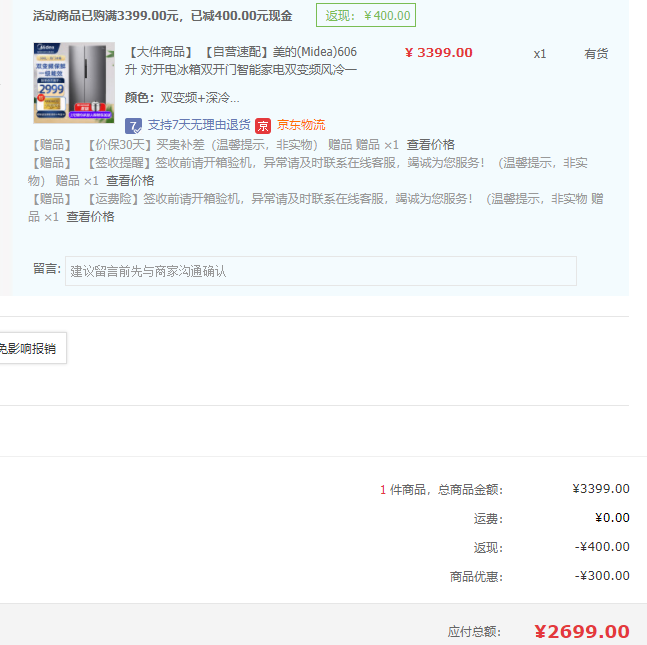Screen dimensions: 647x645
Task: Select the 1 件商品，总商品金额 label
Action: point(442,490)
